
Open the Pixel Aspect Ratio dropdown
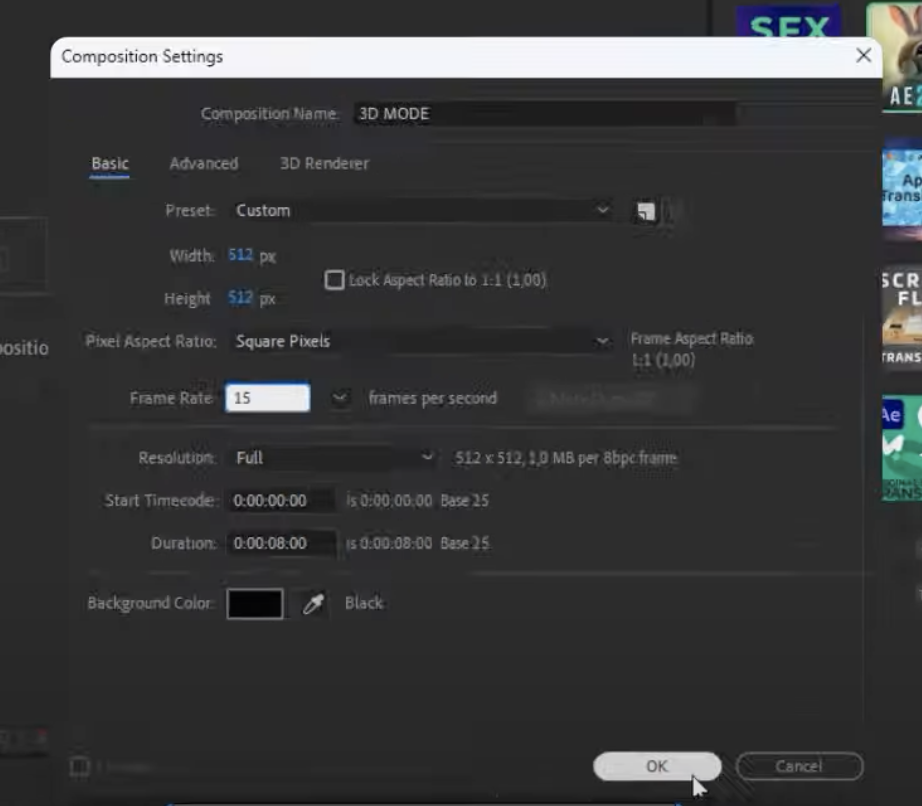click(x=421, y=341)
